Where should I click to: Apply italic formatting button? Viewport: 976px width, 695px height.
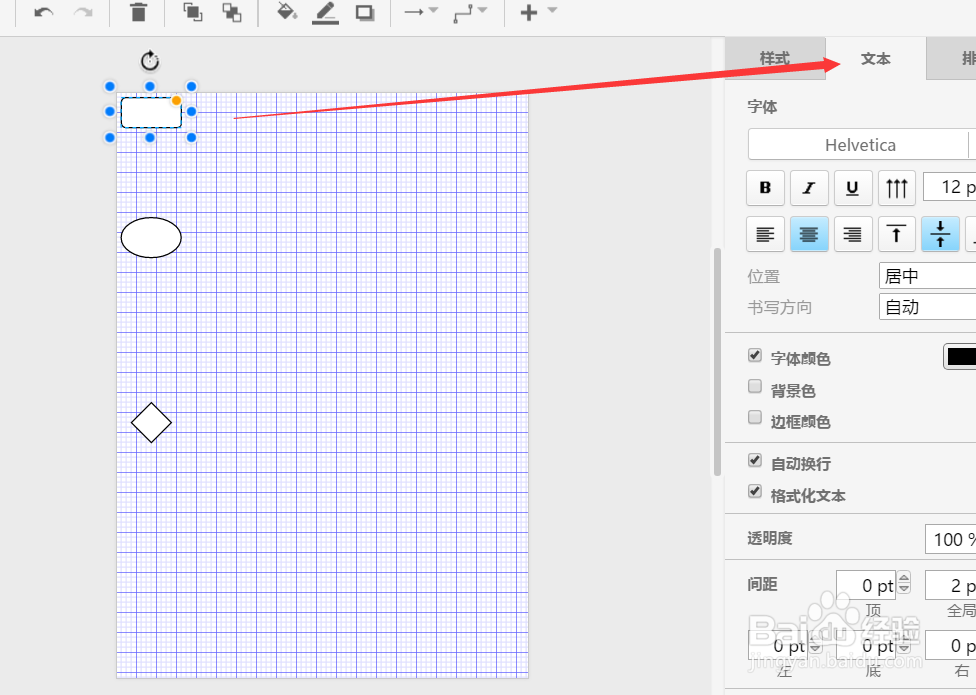pos(809,187)
